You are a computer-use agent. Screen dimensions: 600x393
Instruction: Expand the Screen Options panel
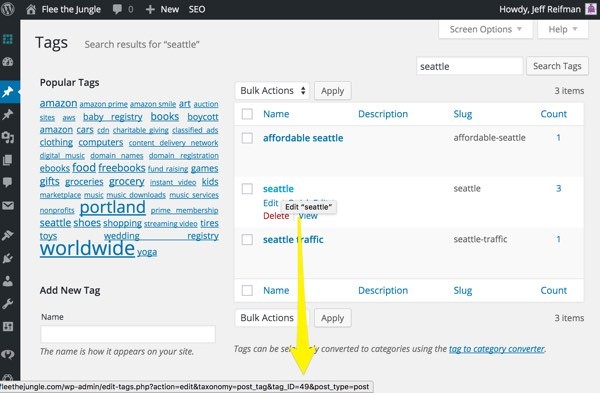[485, 29]
